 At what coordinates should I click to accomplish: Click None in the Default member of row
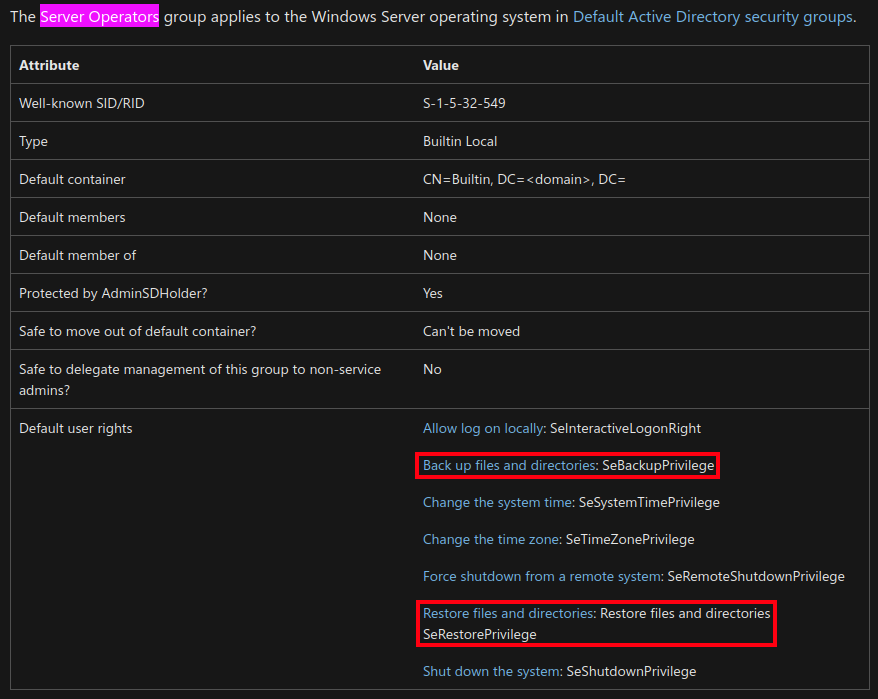tap(440, 255)
